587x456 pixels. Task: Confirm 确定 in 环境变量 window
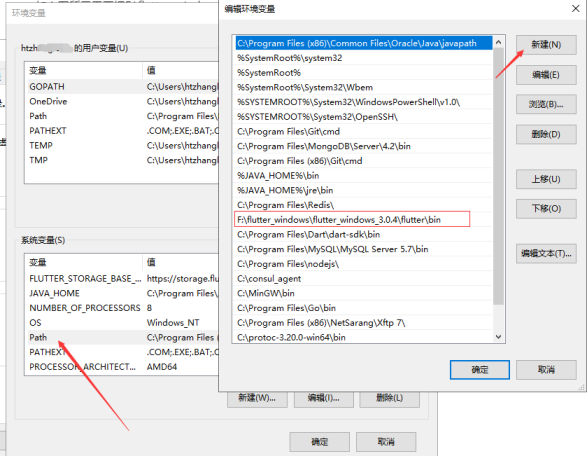319,442
